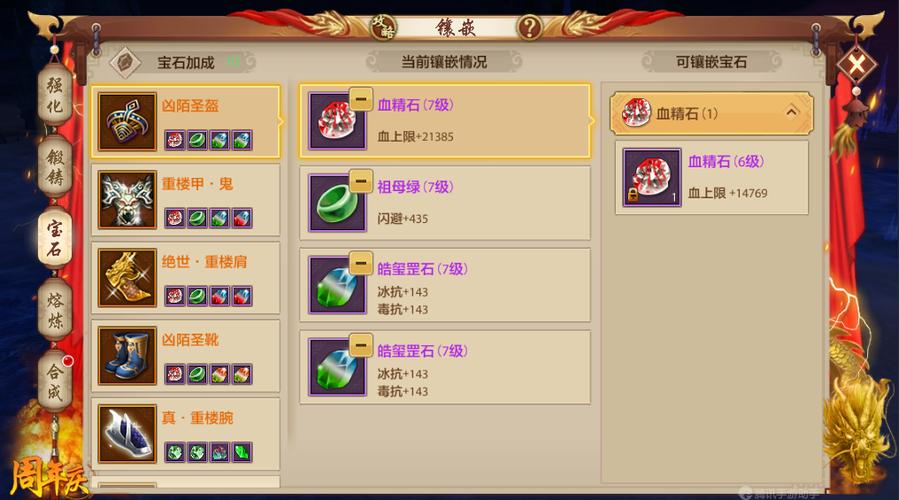Go to the 合成 side tab
This screenshot has width=899, height=500.
click(55, 381)
